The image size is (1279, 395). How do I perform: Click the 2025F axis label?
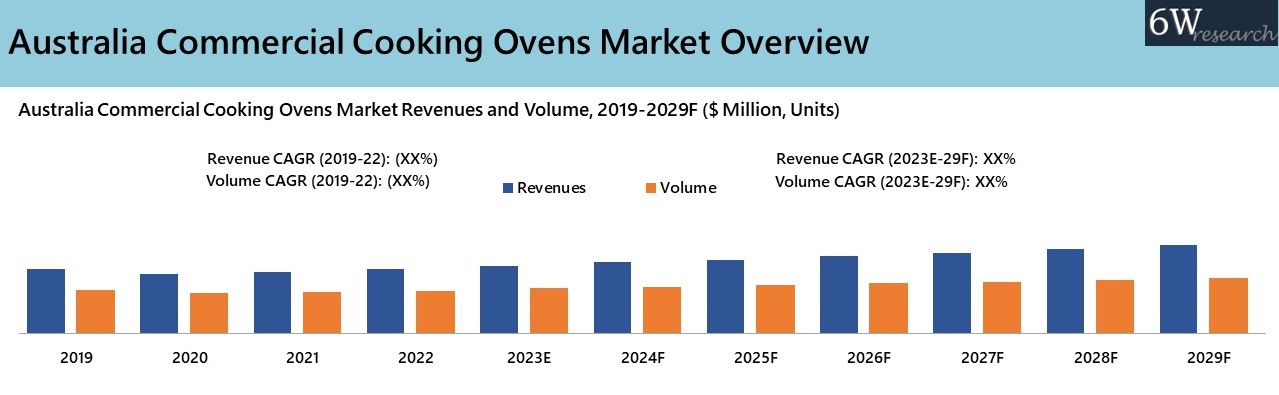click(x=756, y=357)
